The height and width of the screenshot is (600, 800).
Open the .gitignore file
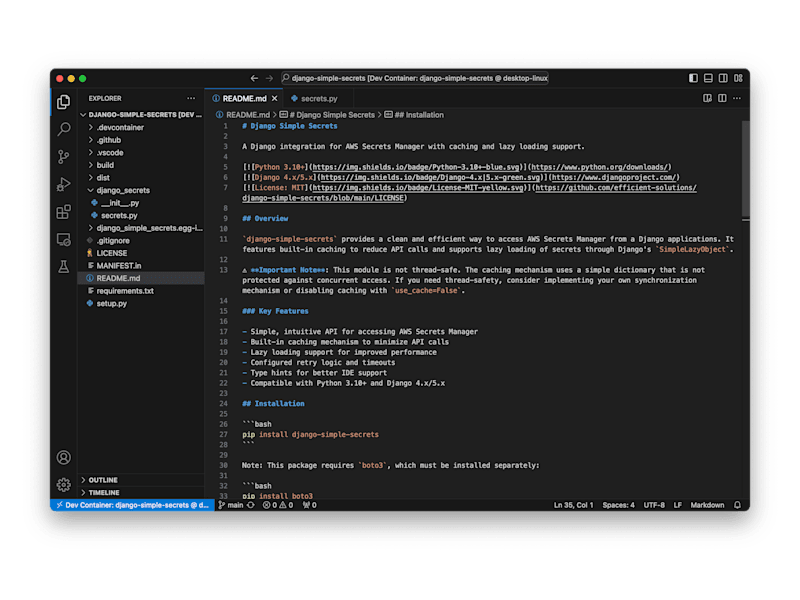pyautogui.click(x=141, y=240)
